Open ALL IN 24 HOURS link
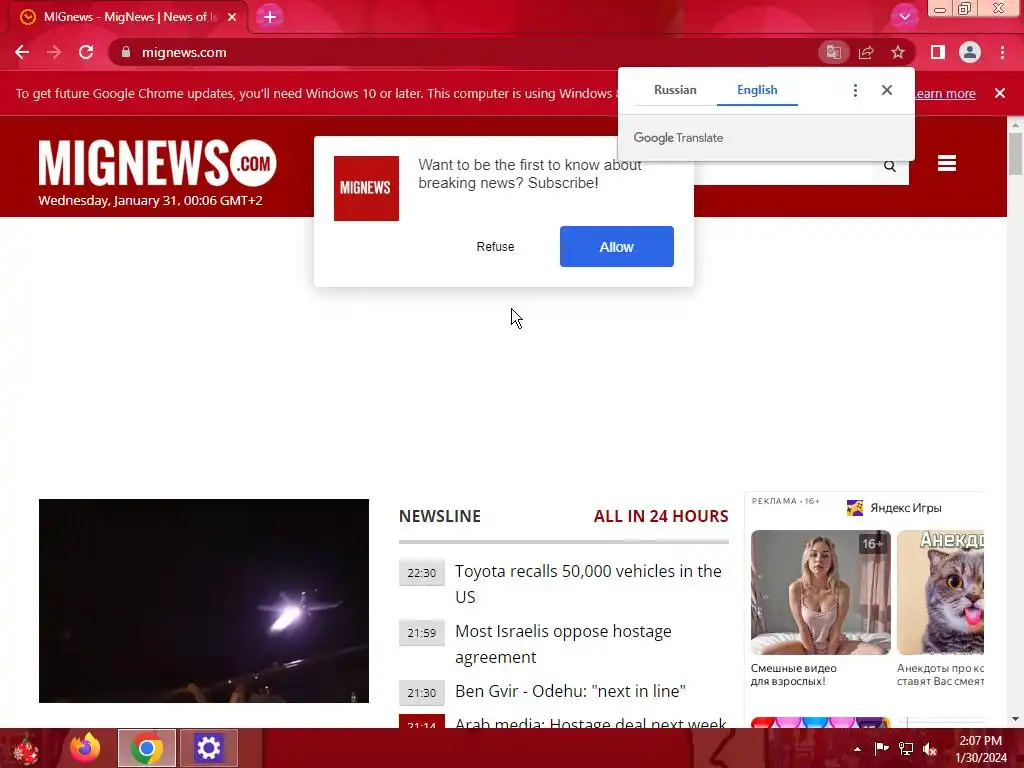1024x768 pixels. pos(661,516)
